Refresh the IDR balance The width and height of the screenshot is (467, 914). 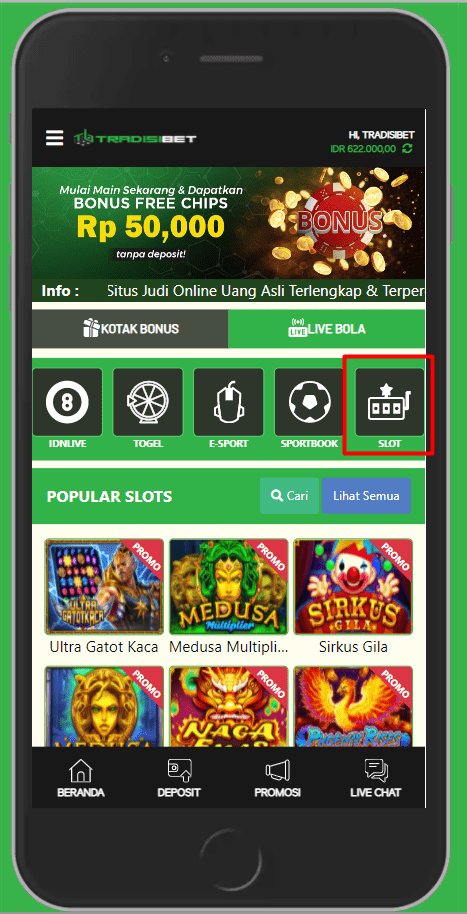(x=408, y=149)
